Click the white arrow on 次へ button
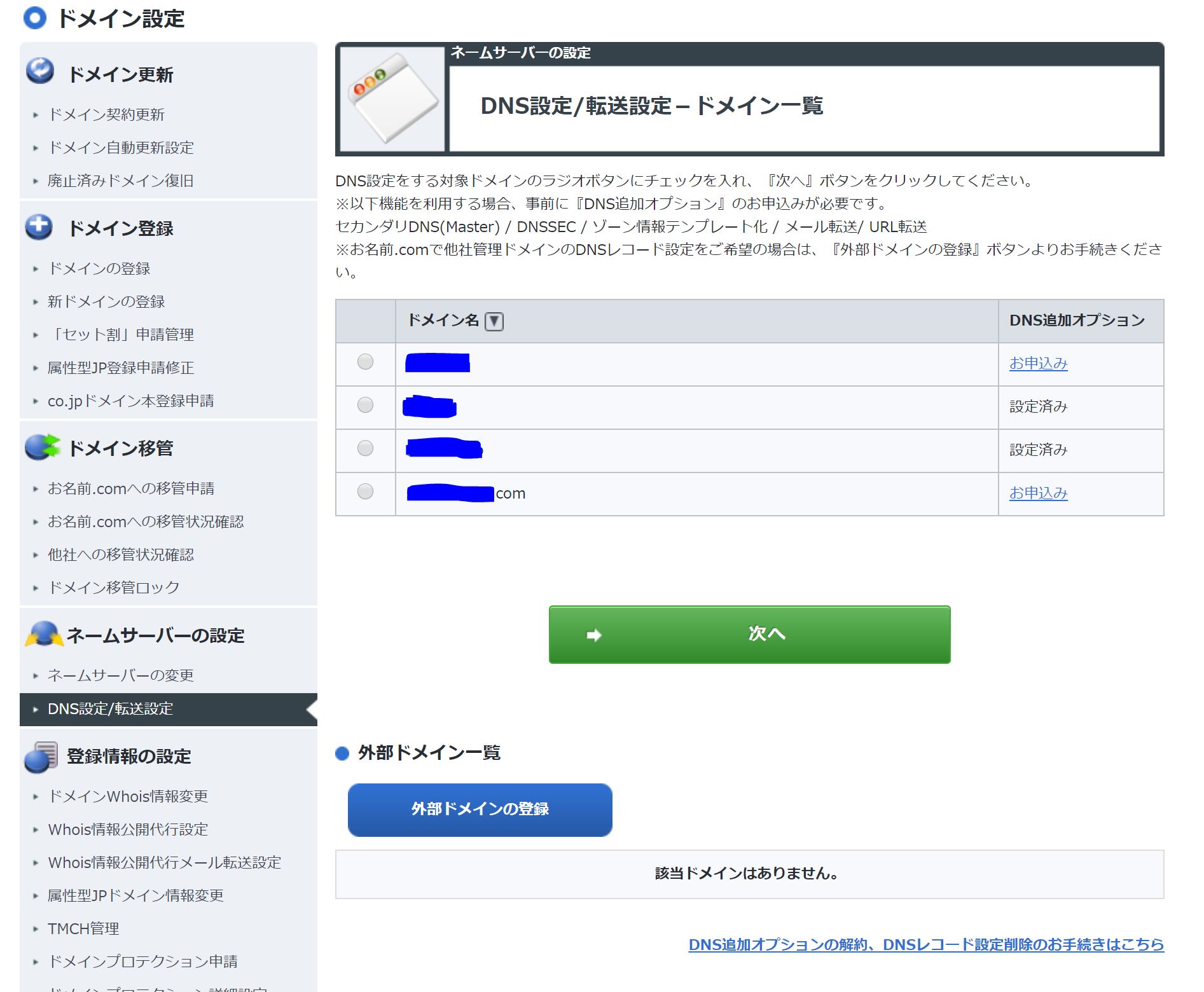 [593, 635]
